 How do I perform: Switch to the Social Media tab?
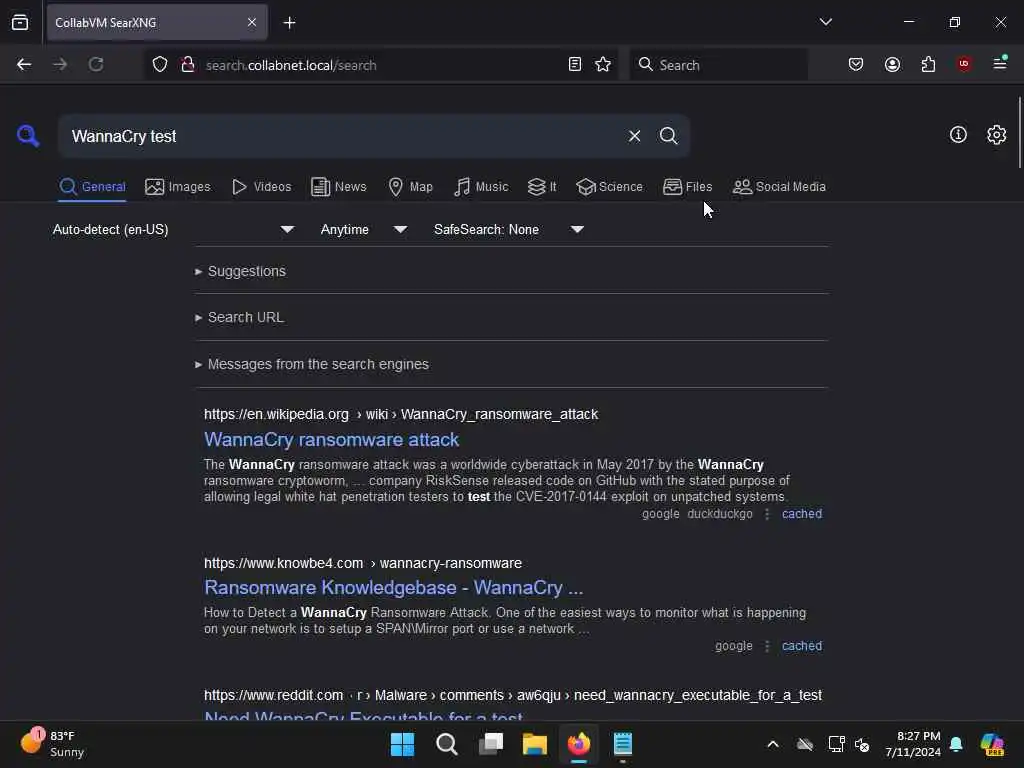tap(779, 187)
